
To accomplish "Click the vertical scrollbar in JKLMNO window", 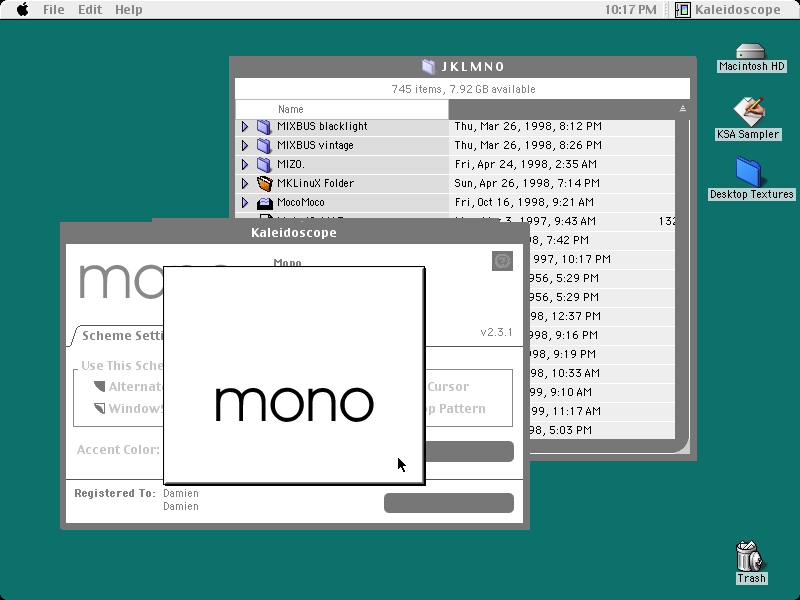I will 683,278.
